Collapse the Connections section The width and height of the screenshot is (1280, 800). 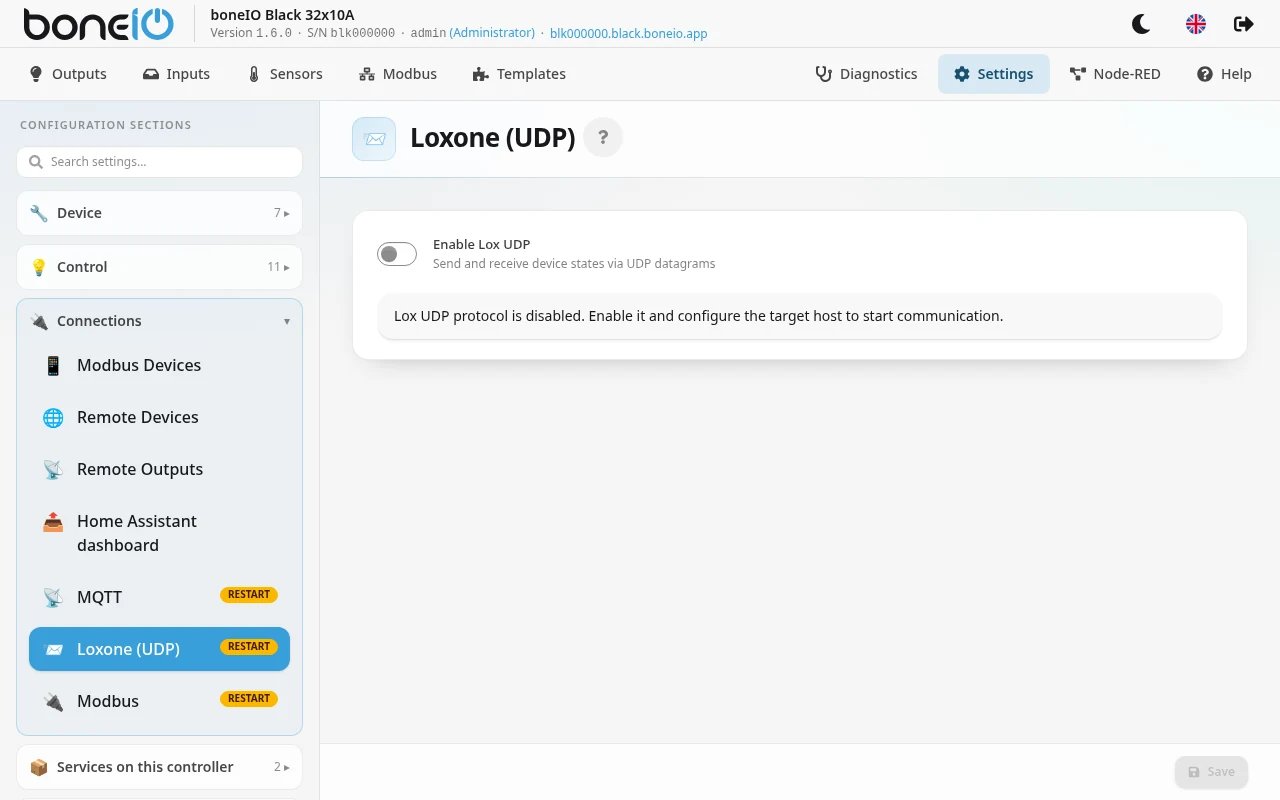coord(159,321)
